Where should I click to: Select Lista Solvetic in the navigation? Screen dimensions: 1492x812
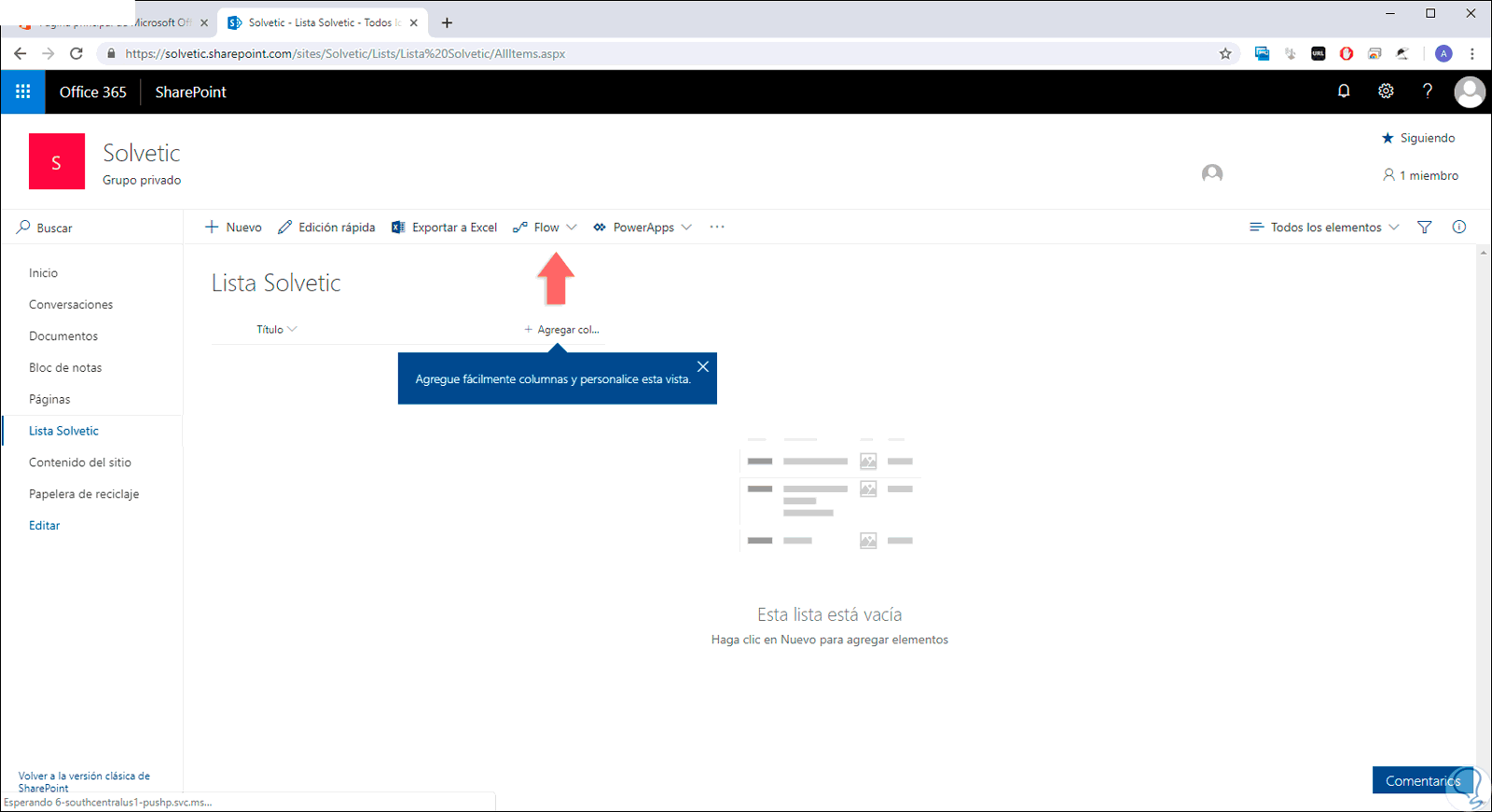point(63,431)
